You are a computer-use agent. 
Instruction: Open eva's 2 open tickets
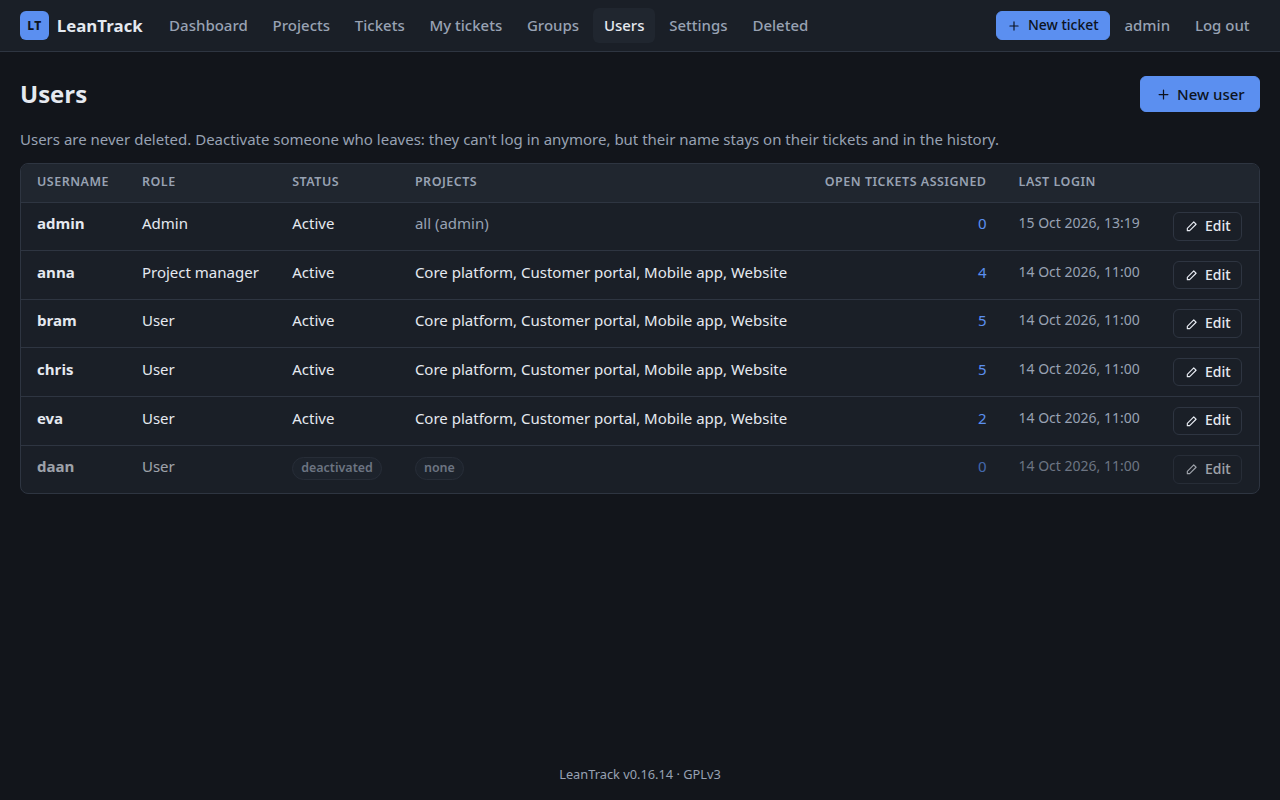click(982, 419)
